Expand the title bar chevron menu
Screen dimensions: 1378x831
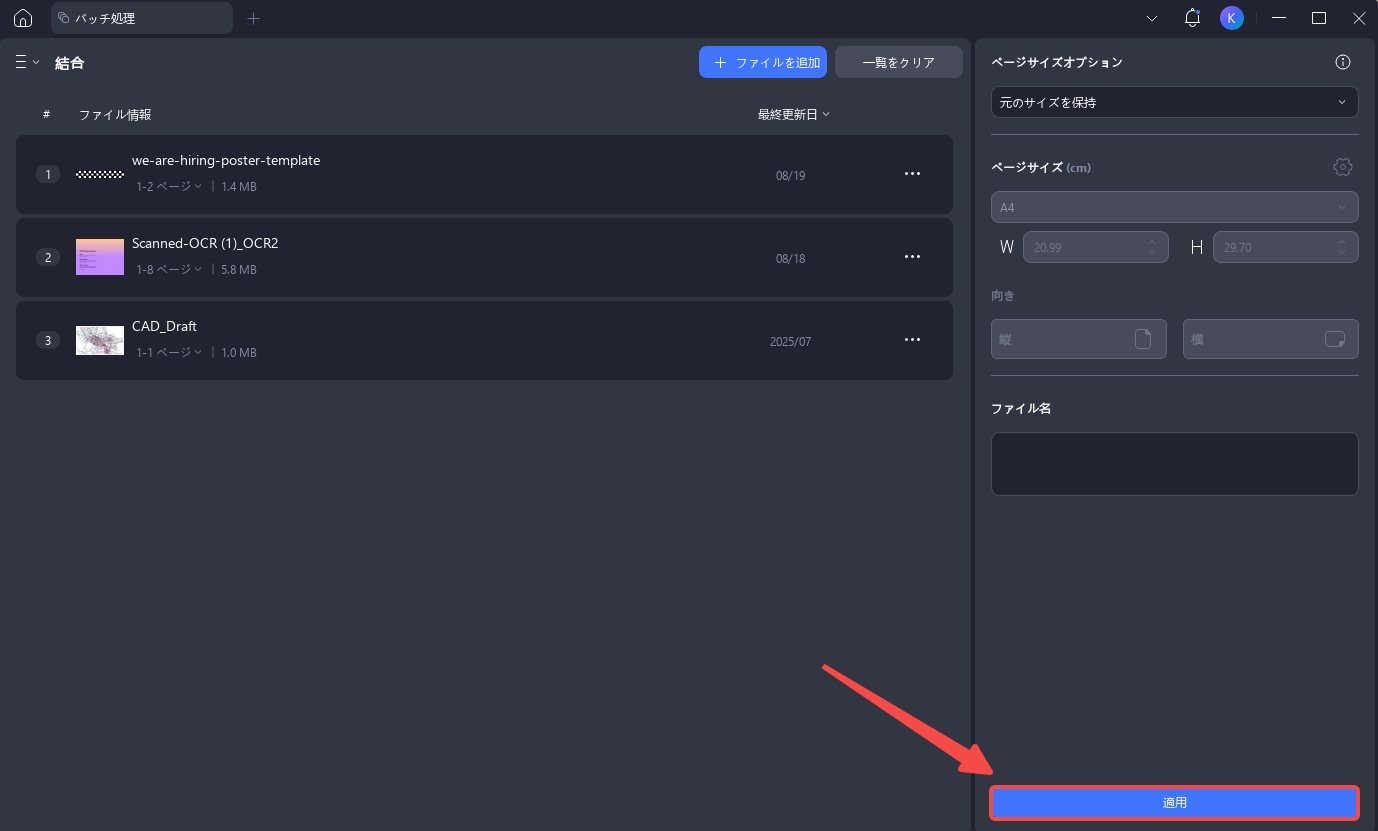click(1152, 18)
